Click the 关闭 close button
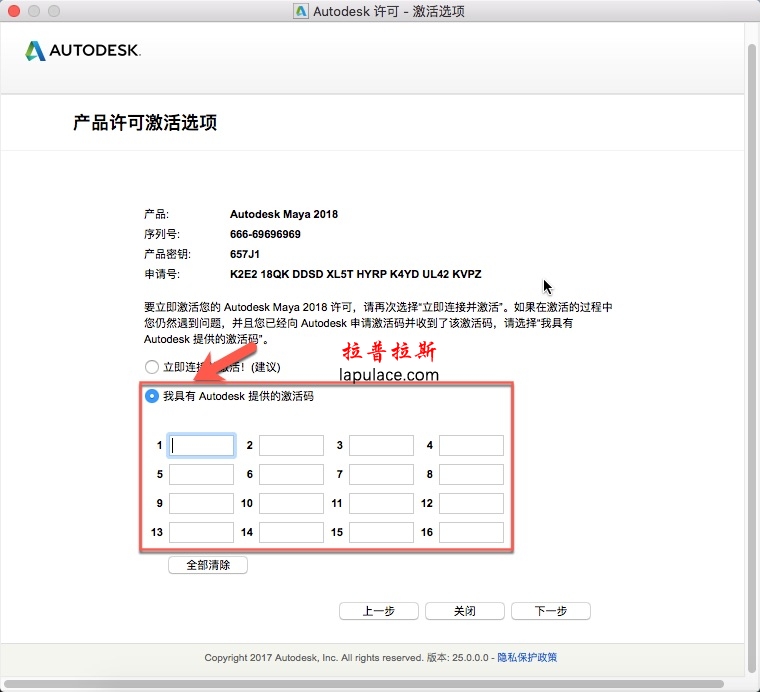This screenshot has width=760, height=692. (x=465, y=611)
